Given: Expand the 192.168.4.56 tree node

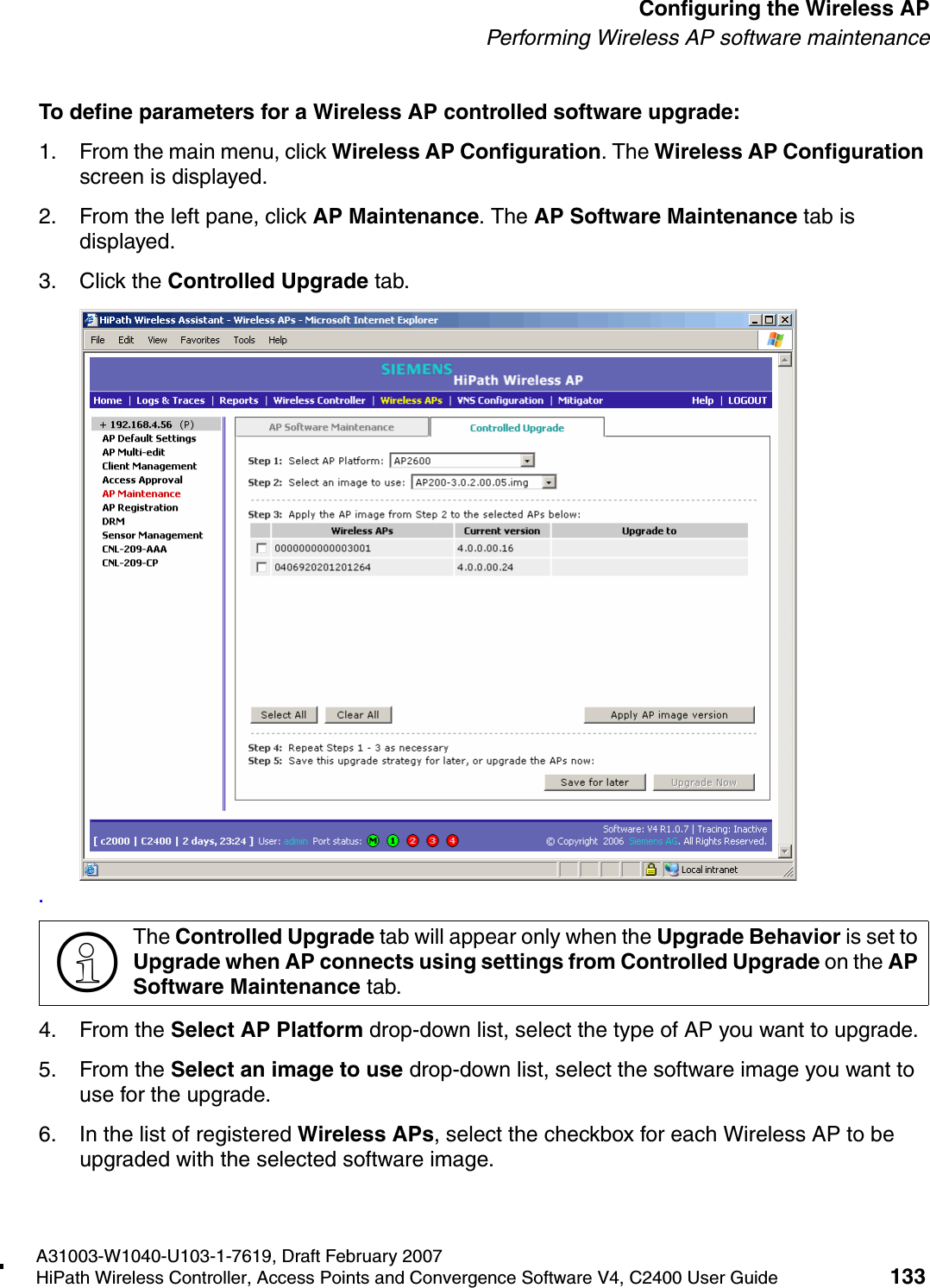Looking at the screenshot, I should tap(102, 424).
